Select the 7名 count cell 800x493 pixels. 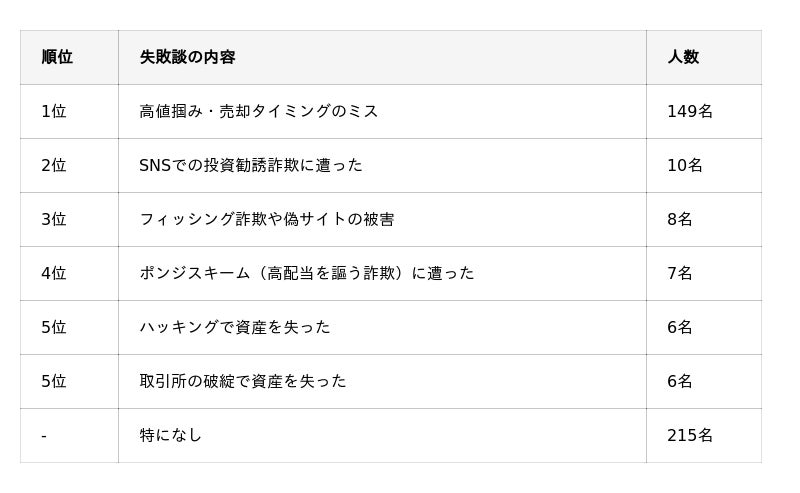click(680, 273)
